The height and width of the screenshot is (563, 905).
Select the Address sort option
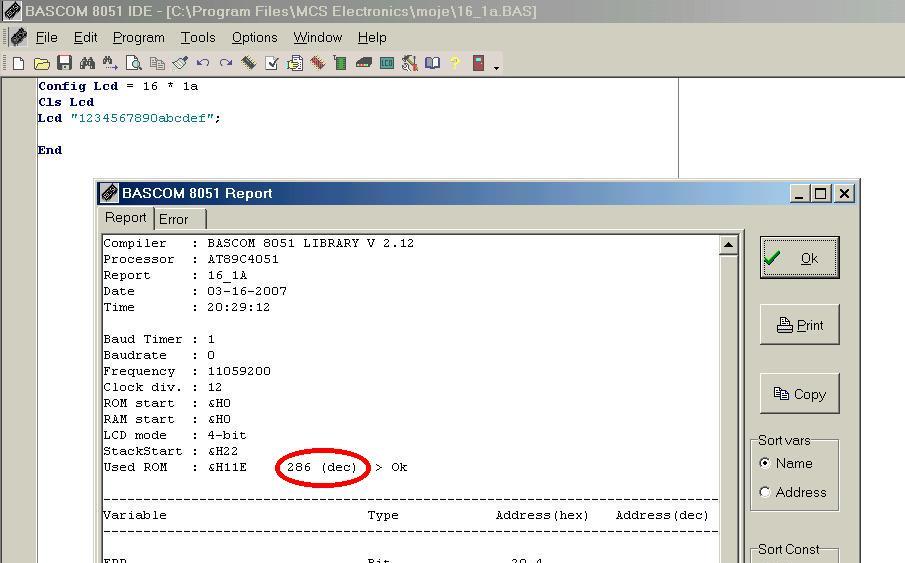pyautogui.click(x=766, y=492)
